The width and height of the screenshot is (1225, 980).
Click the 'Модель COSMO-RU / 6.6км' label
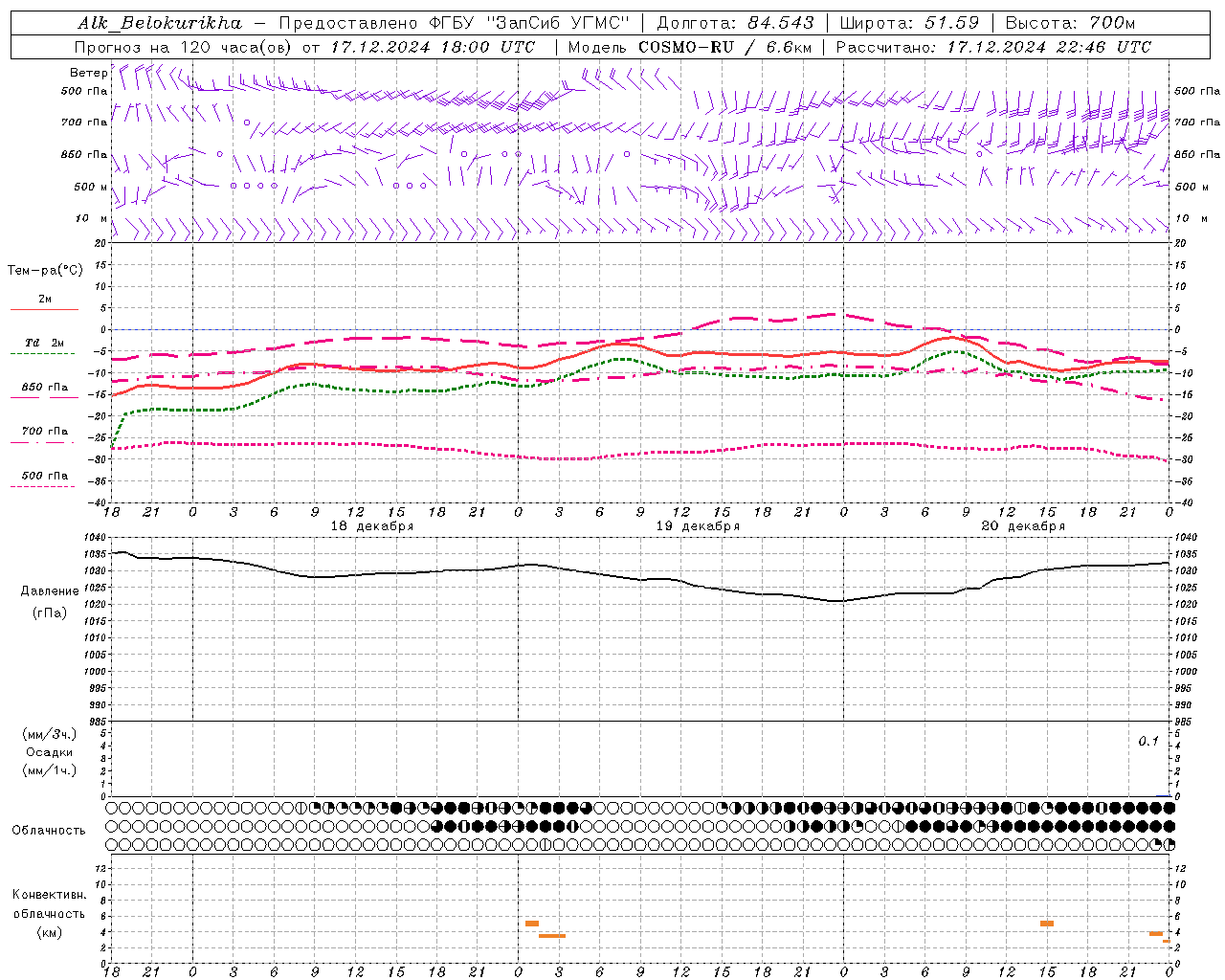click(x=689, y=47)
